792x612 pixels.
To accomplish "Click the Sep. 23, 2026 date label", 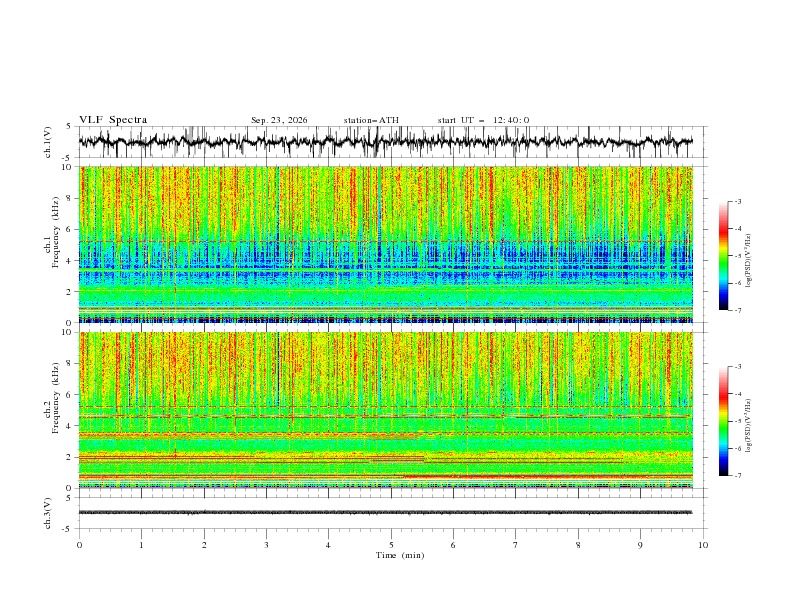I will (x=279, y=120).
